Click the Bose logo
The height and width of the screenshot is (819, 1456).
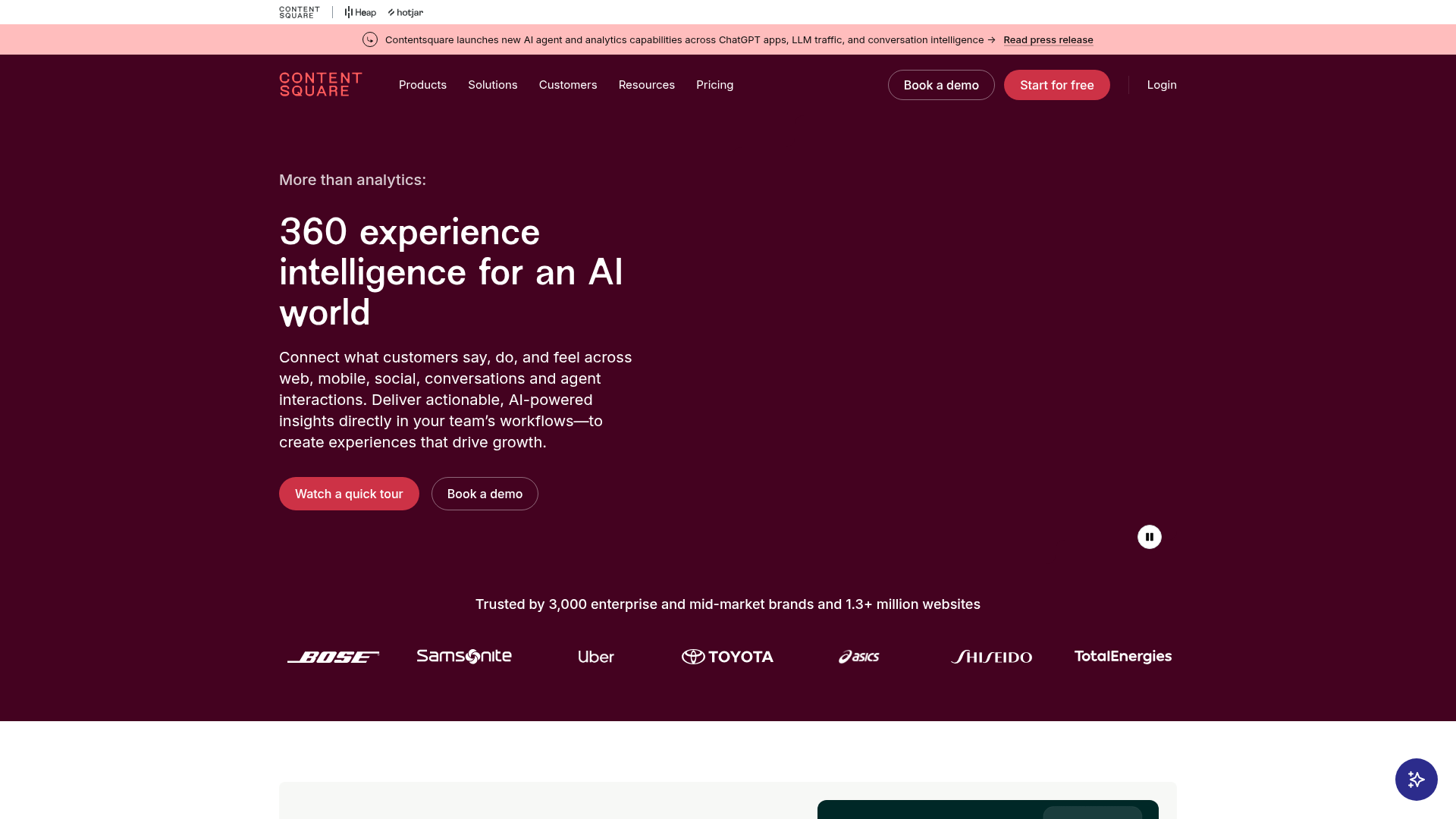(333, 657)
